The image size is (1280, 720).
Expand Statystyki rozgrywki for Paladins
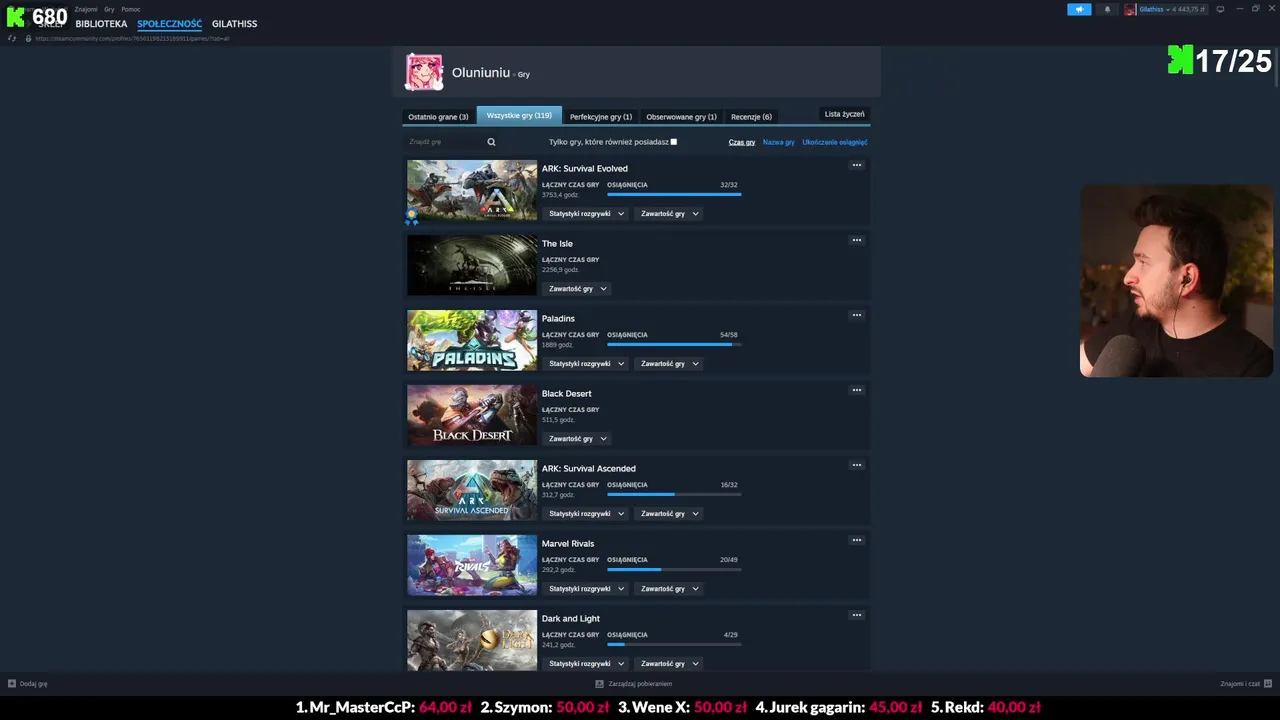pyautogui.click(x=587, y=364)
